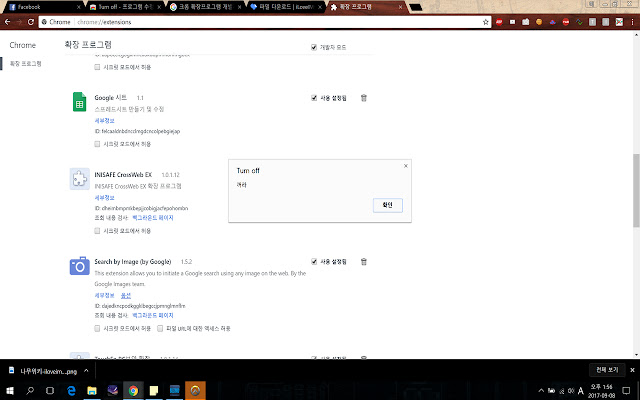Open 세부정보 link for Google 시트
The height and width of the screenshot is (400, 640).
tap(104, 121)
